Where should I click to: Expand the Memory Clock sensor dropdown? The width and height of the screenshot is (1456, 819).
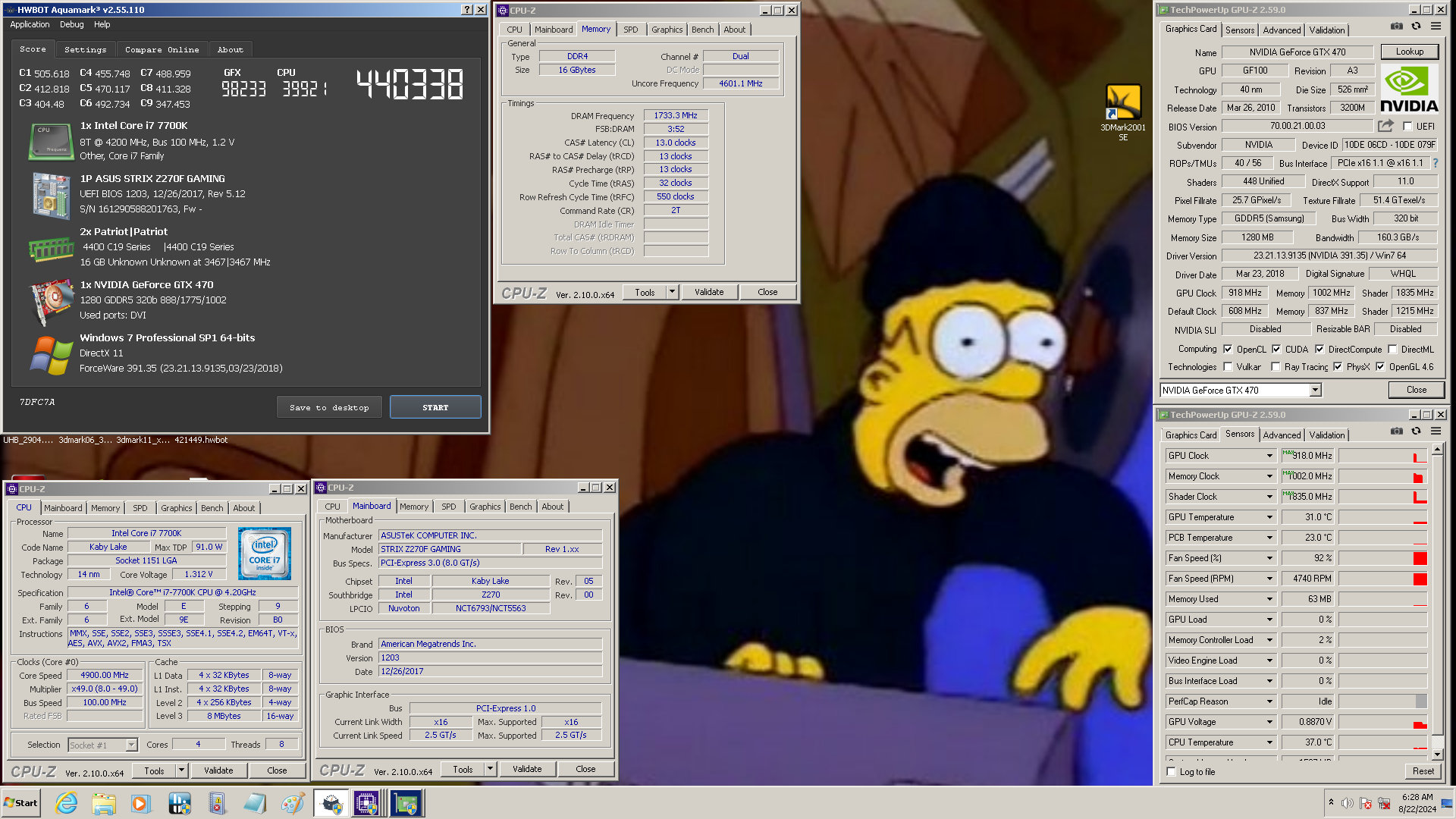point(1269,476)
